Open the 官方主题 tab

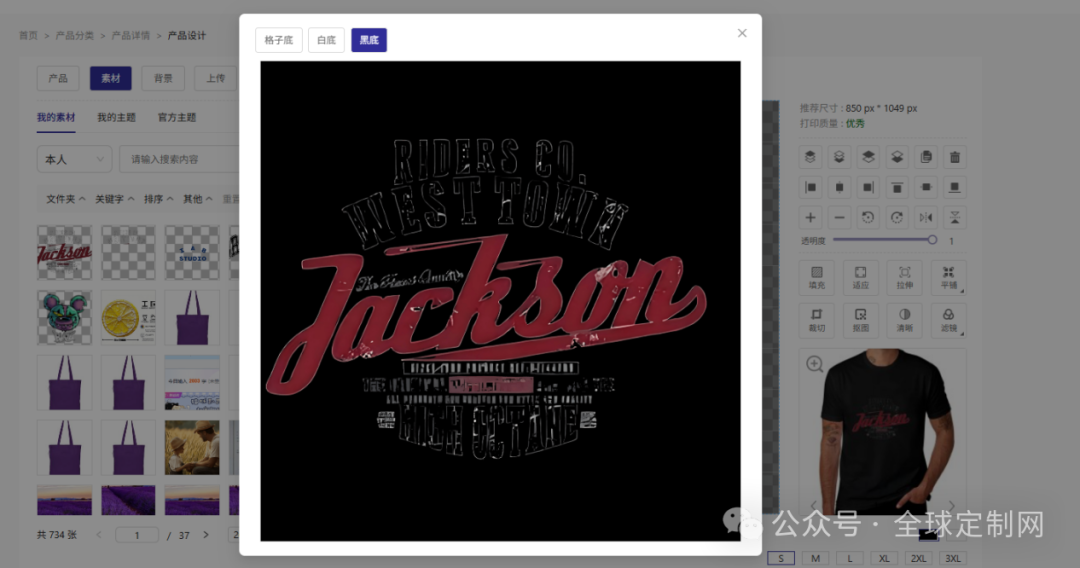pos(177,117)
